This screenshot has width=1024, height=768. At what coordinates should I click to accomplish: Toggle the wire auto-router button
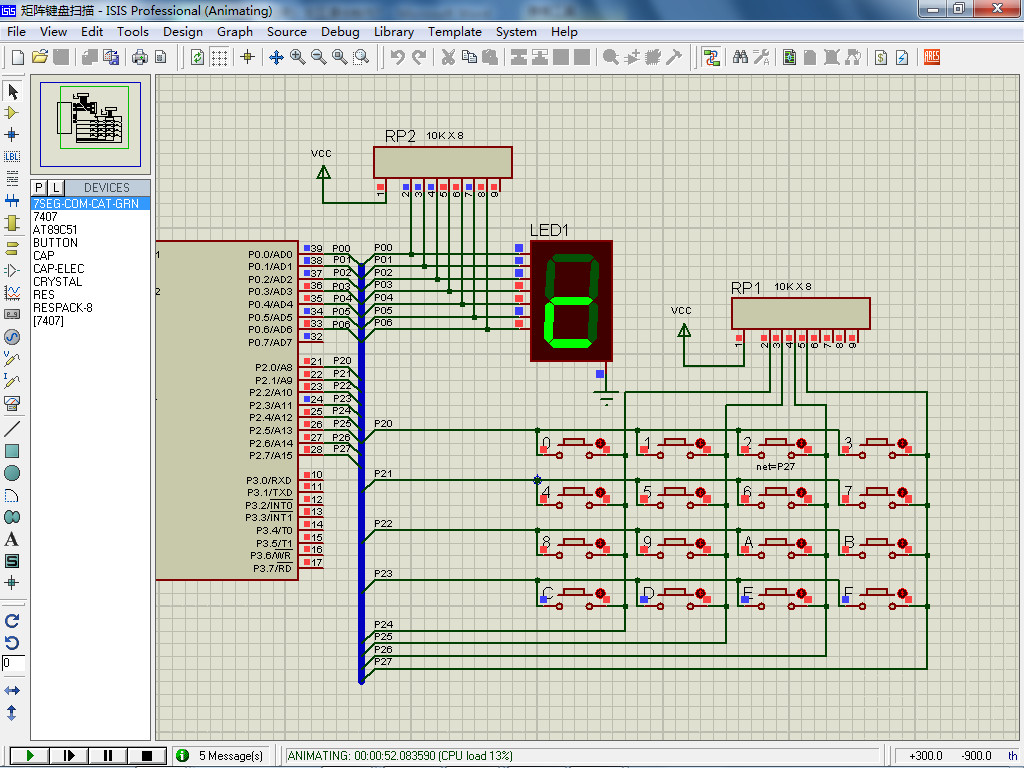[x=711, y=57]
